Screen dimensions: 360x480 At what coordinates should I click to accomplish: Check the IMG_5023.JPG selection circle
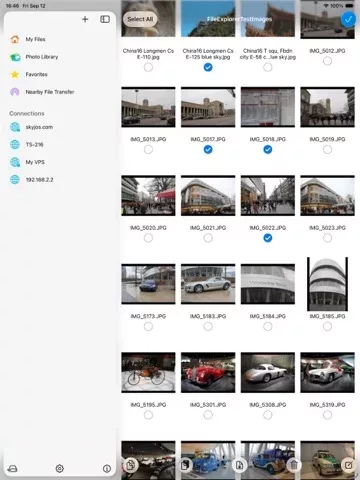327,238
